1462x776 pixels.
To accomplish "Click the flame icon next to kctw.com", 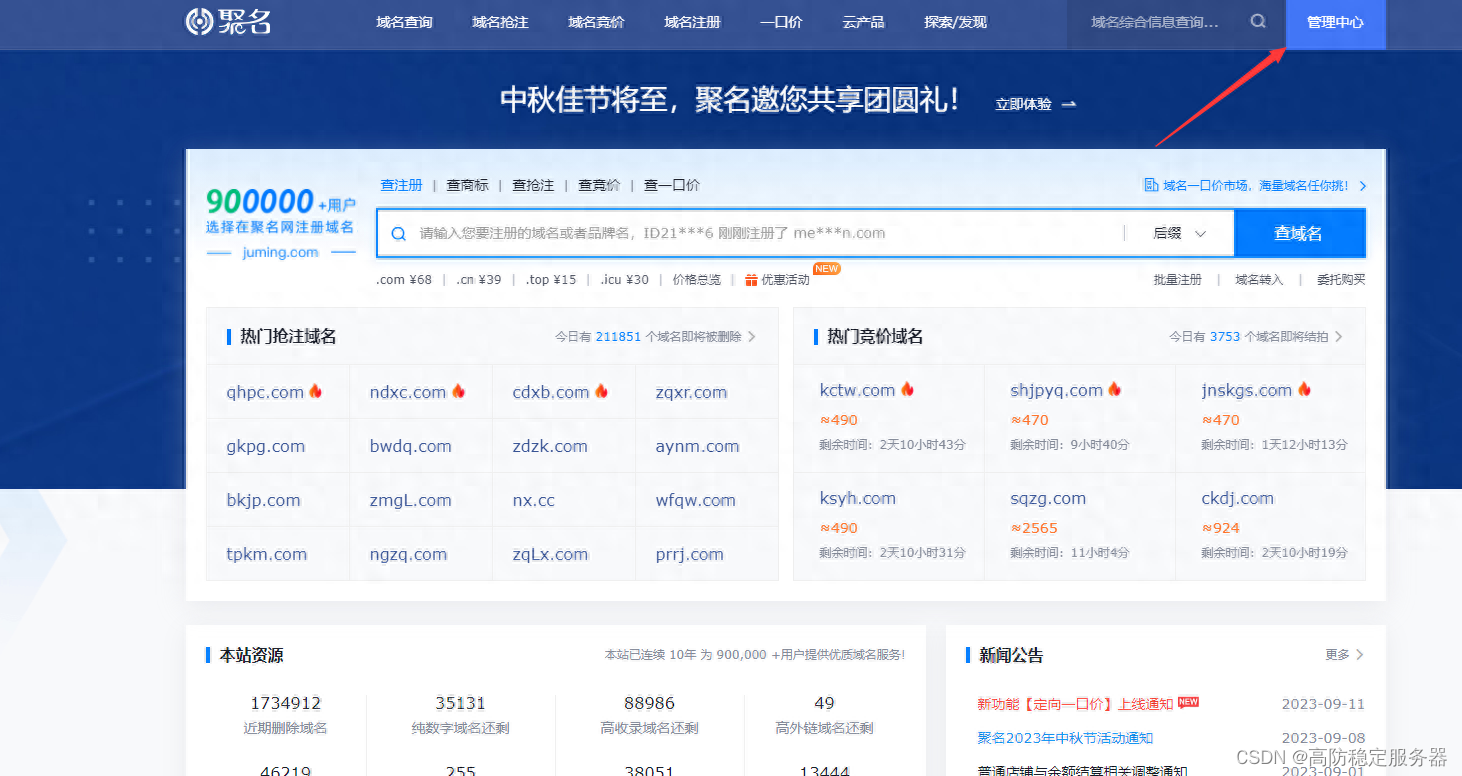I will (x=907, y=389).
